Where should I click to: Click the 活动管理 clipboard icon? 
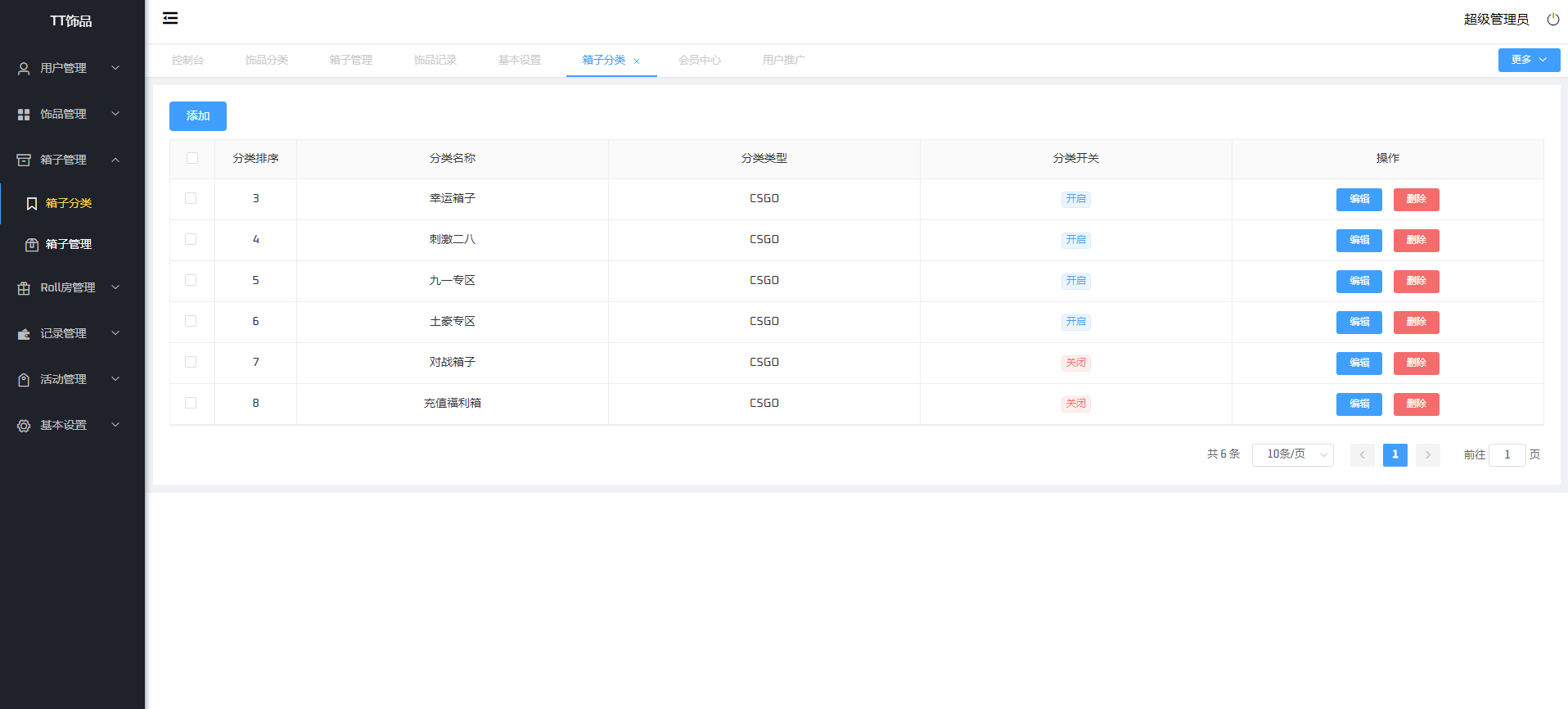point(24,380)
